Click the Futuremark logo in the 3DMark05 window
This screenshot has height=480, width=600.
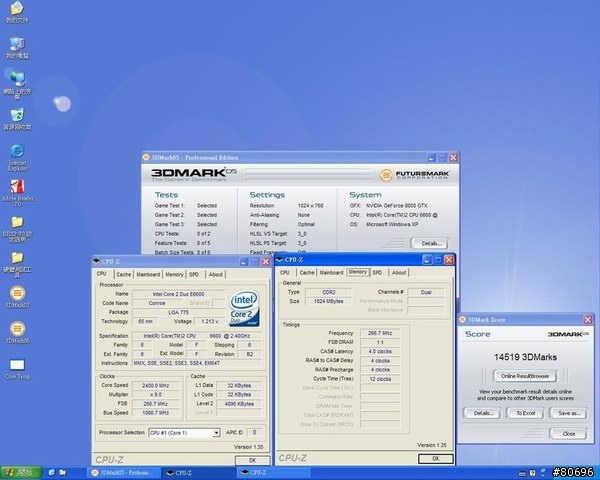(414, 175)
